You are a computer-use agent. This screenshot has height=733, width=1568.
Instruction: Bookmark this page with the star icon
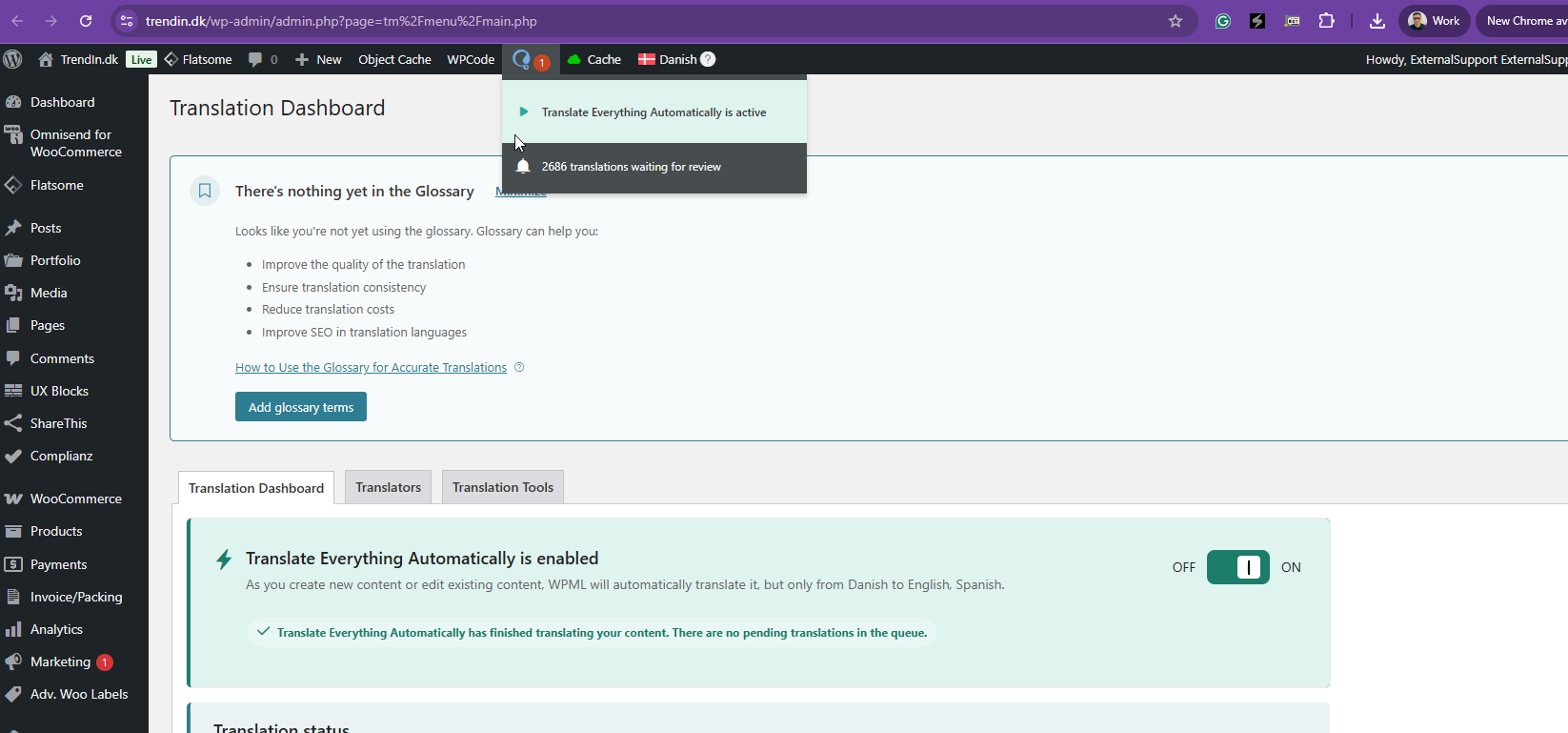(1176, 21)
